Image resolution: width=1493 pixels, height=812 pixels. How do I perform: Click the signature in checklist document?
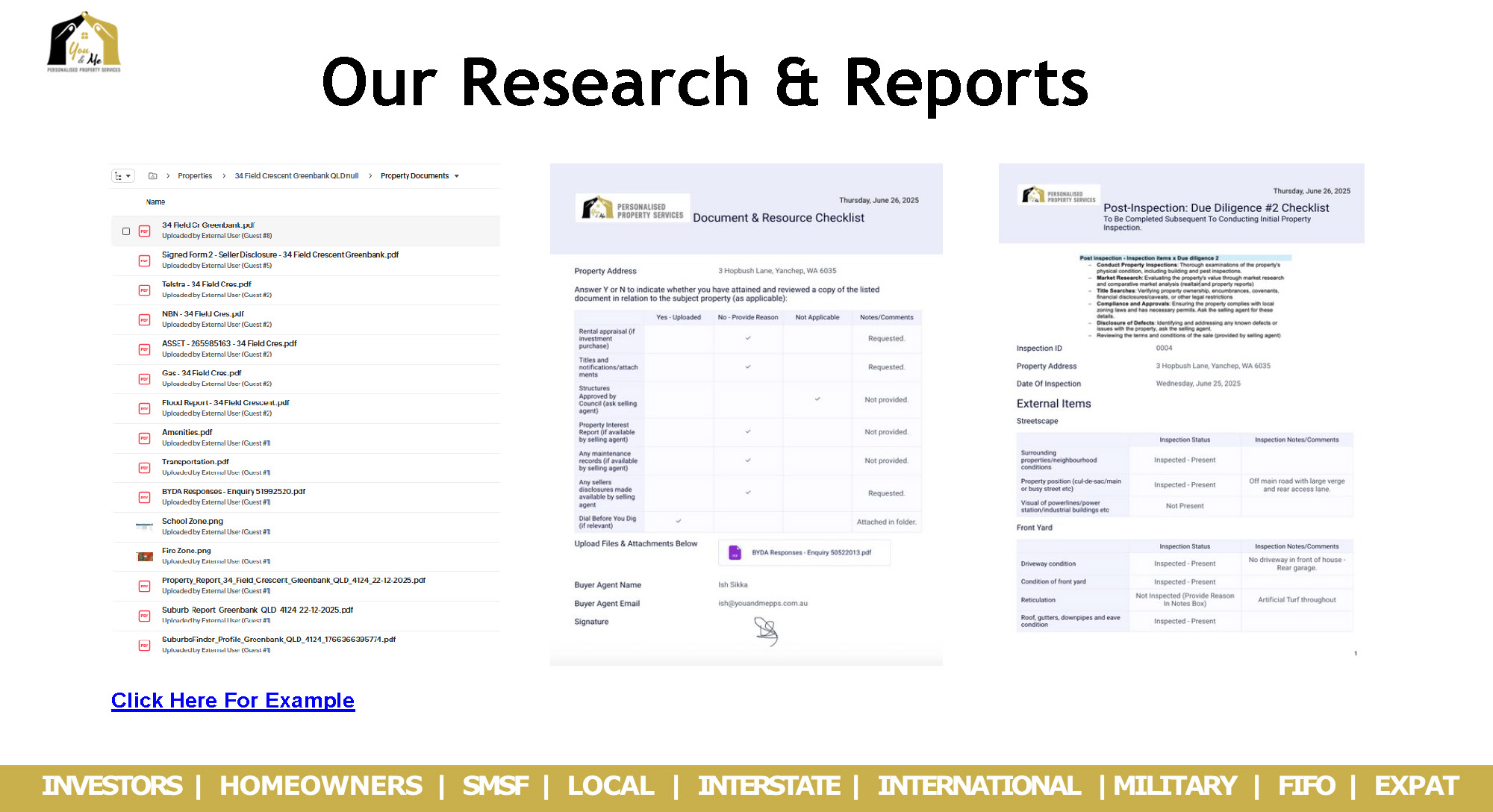tap(766, 631)
